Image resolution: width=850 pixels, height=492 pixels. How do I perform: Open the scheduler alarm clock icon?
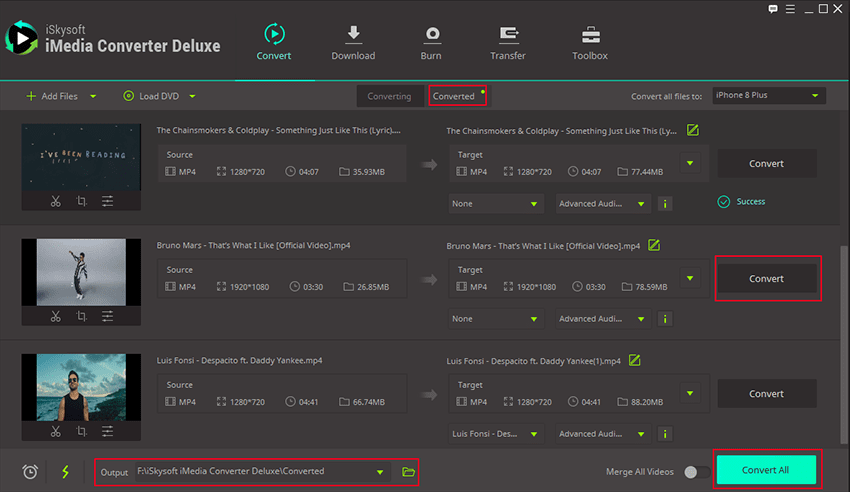(x=30, y=472)
